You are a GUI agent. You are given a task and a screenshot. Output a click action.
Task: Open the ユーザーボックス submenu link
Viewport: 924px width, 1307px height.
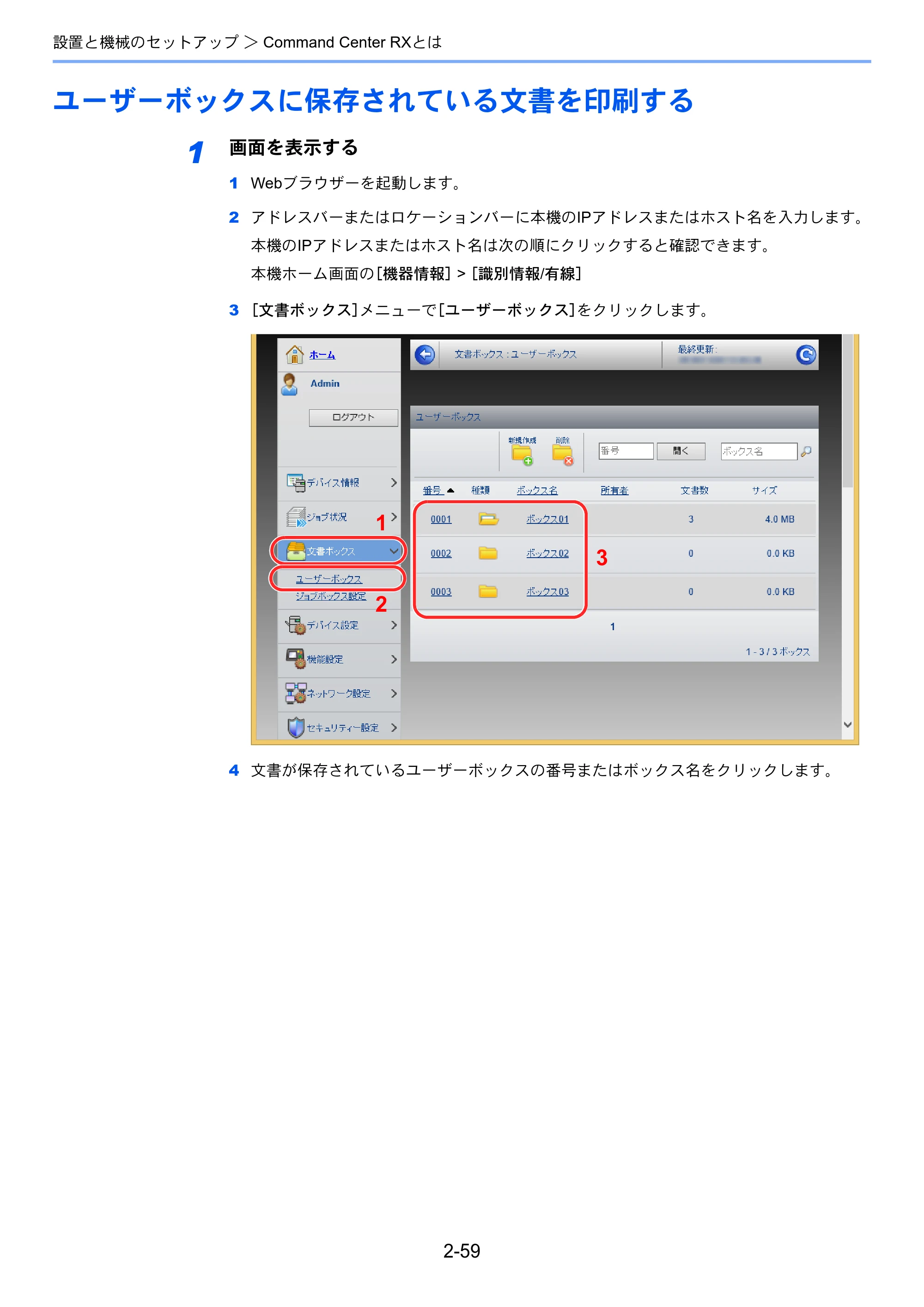tap(328, 578)
